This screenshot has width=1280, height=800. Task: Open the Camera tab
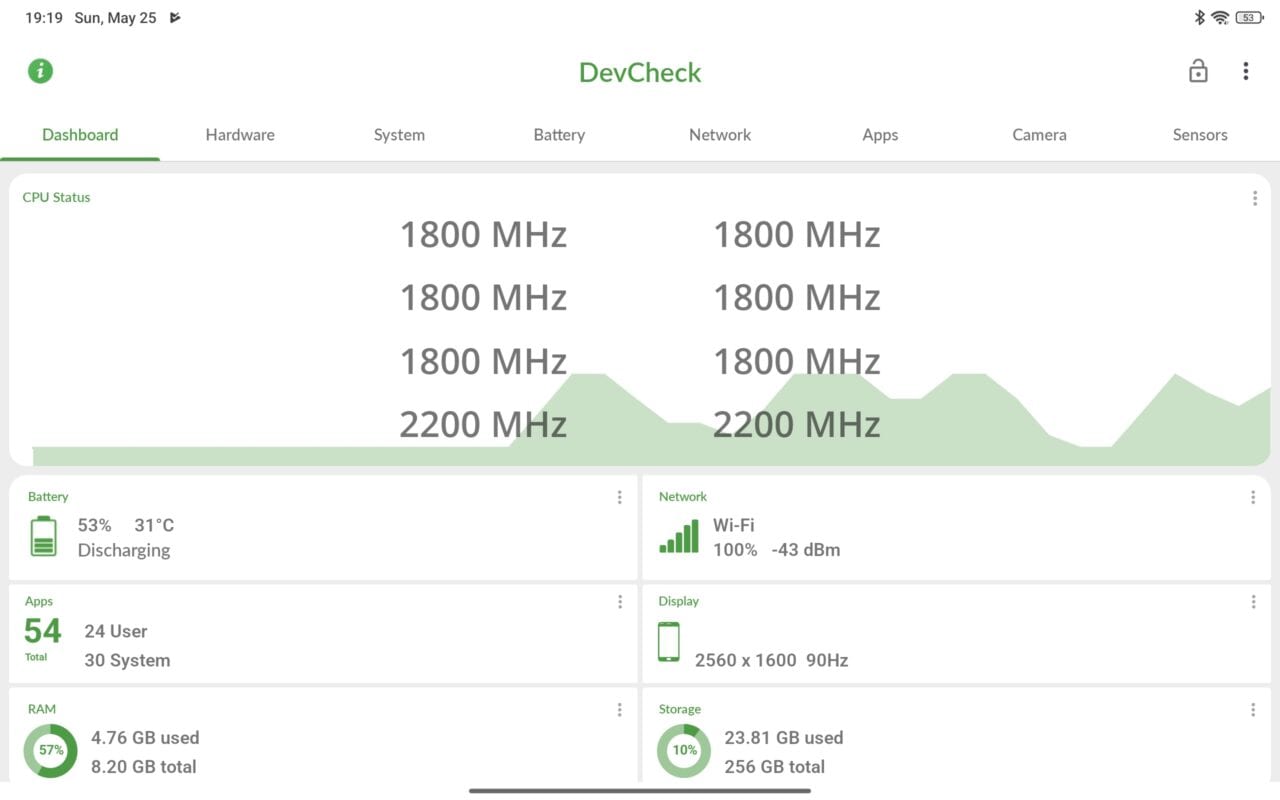tap(1039, 135)
